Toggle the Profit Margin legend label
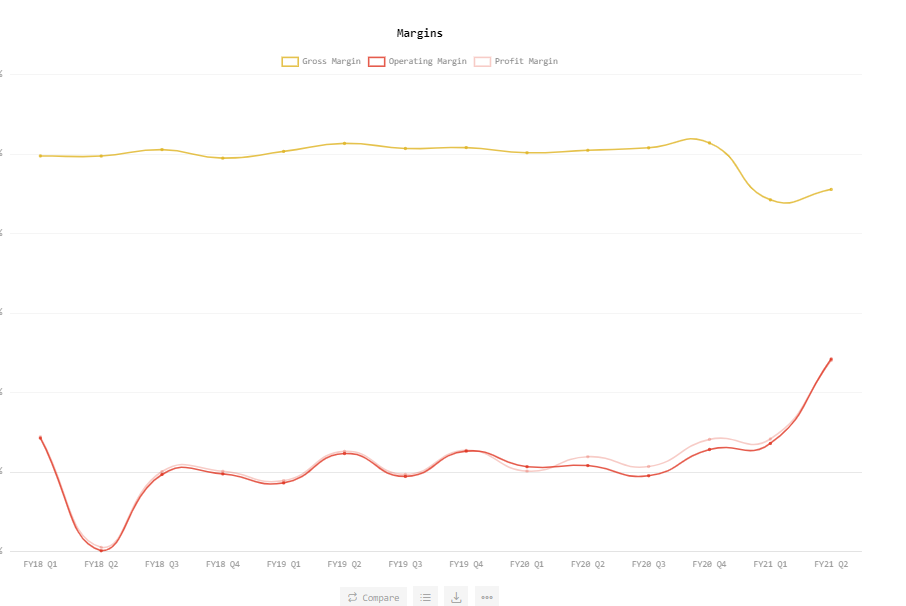Screen dimensions: 906x606 click(x=529, y=62)
